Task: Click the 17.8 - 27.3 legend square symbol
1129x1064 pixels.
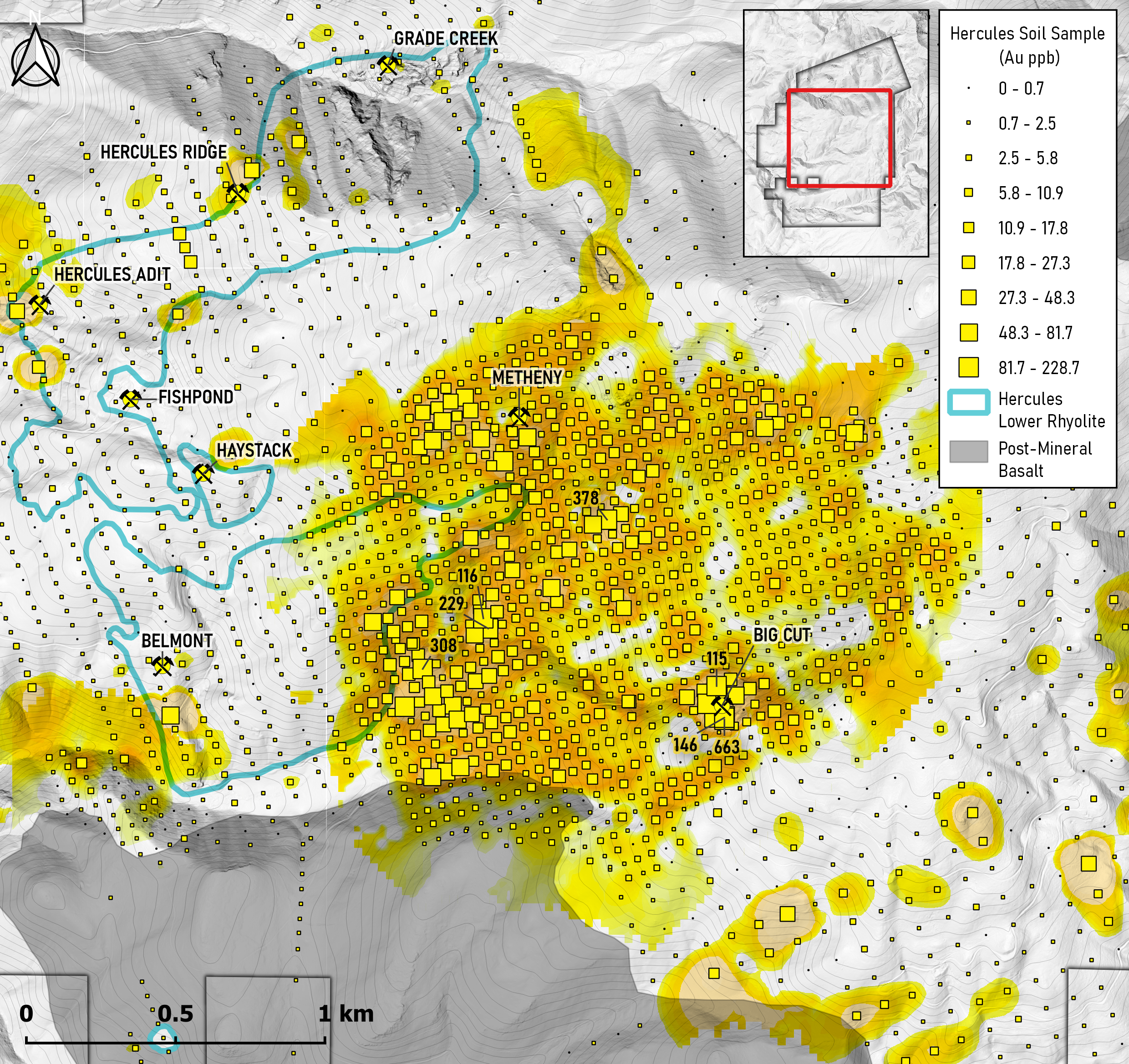Action: [968, 262]
